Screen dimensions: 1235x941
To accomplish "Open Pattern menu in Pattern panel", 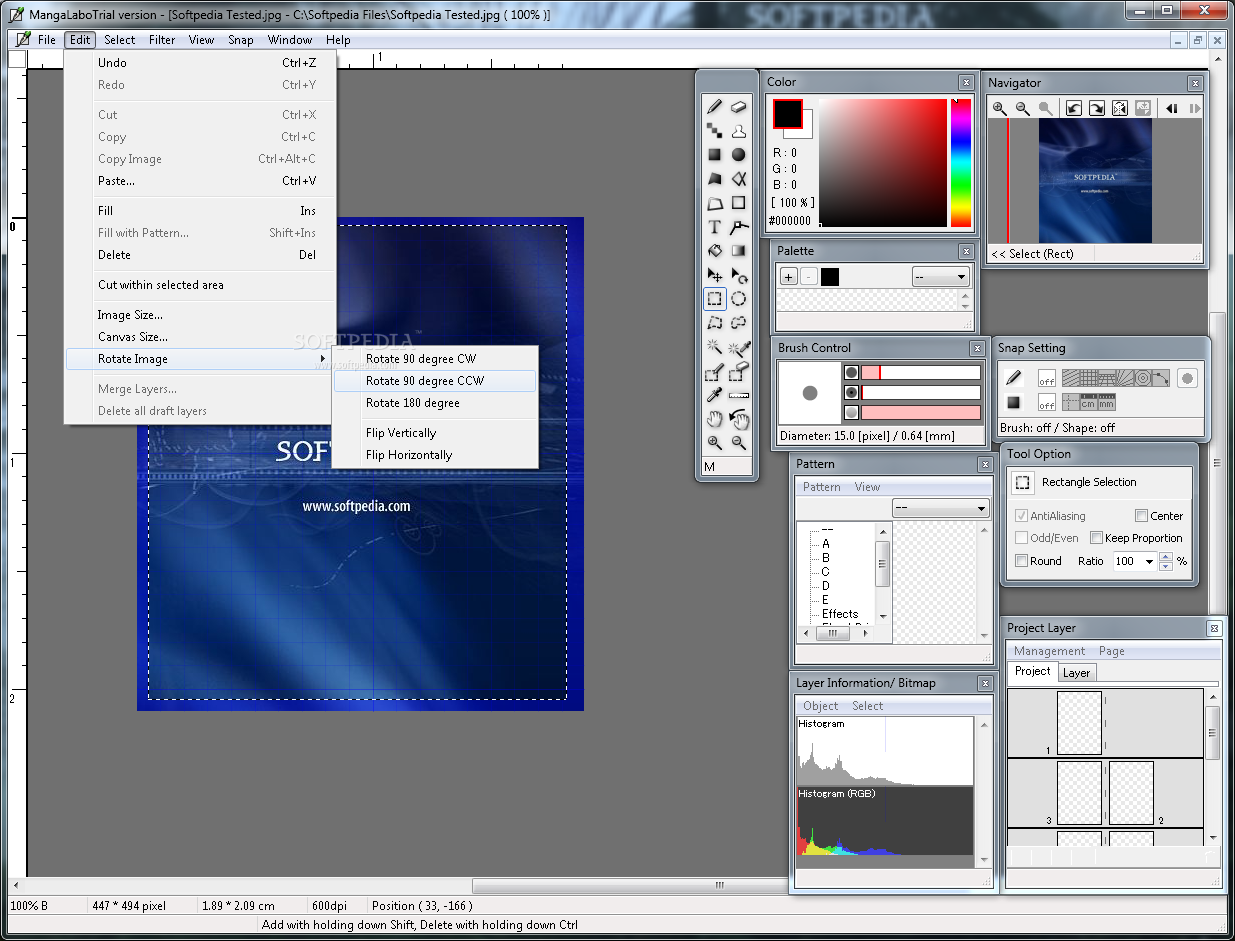I will point(822,487).
